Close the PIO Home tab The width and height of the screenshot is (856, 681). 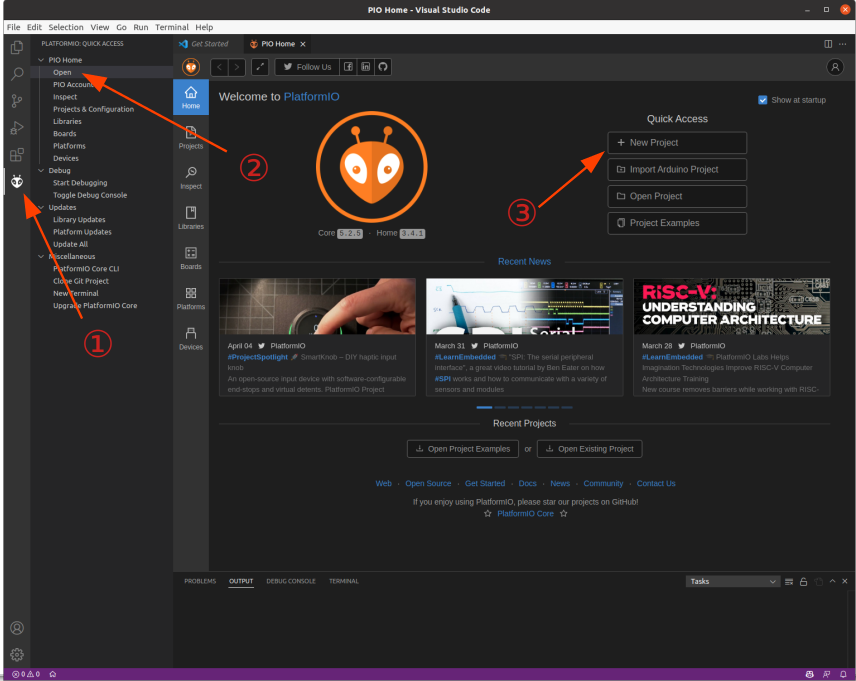tap(303, 44)
